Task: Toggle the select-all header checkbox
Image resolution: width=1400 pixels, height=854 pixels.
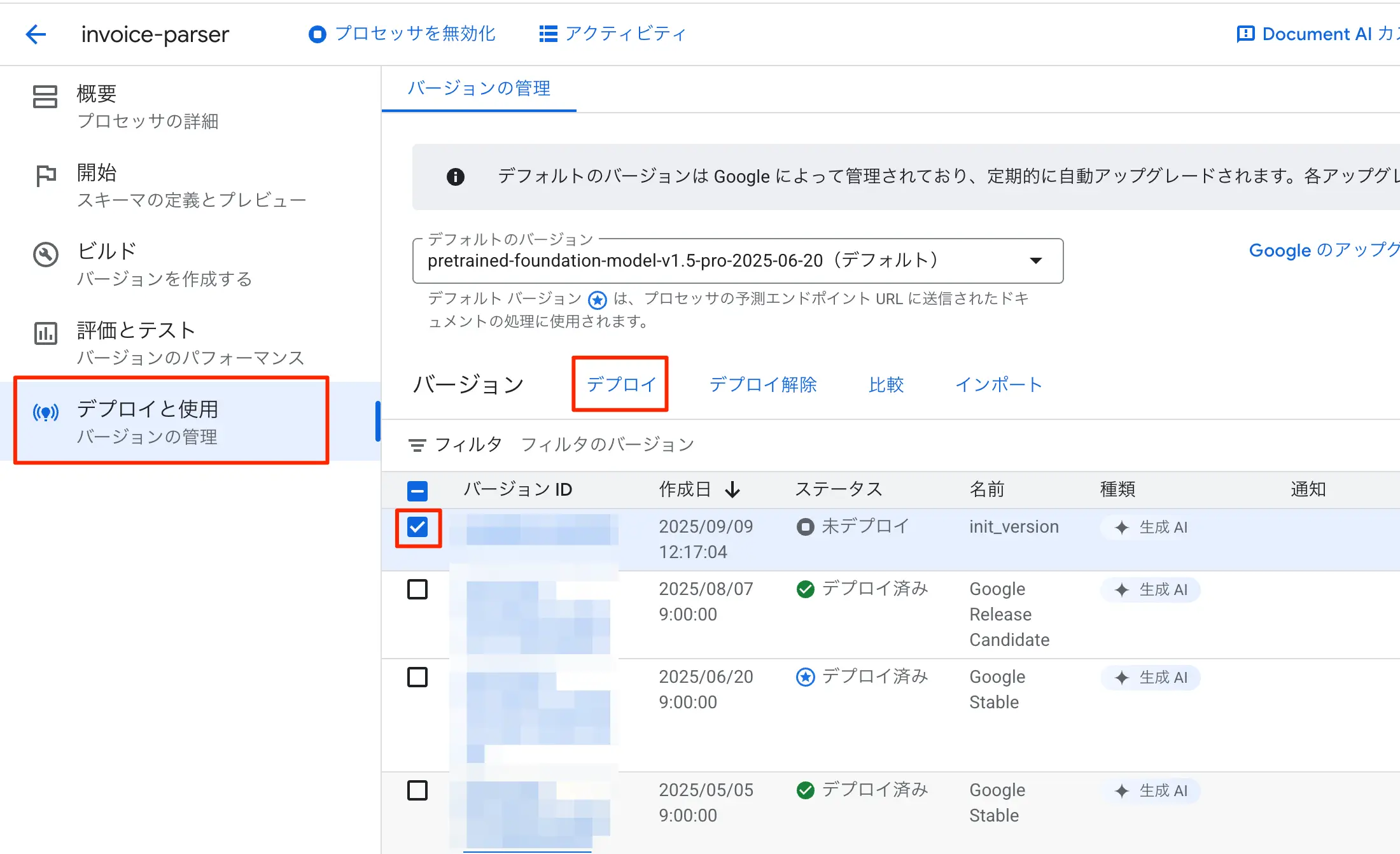Action: (x=417, y=490)
